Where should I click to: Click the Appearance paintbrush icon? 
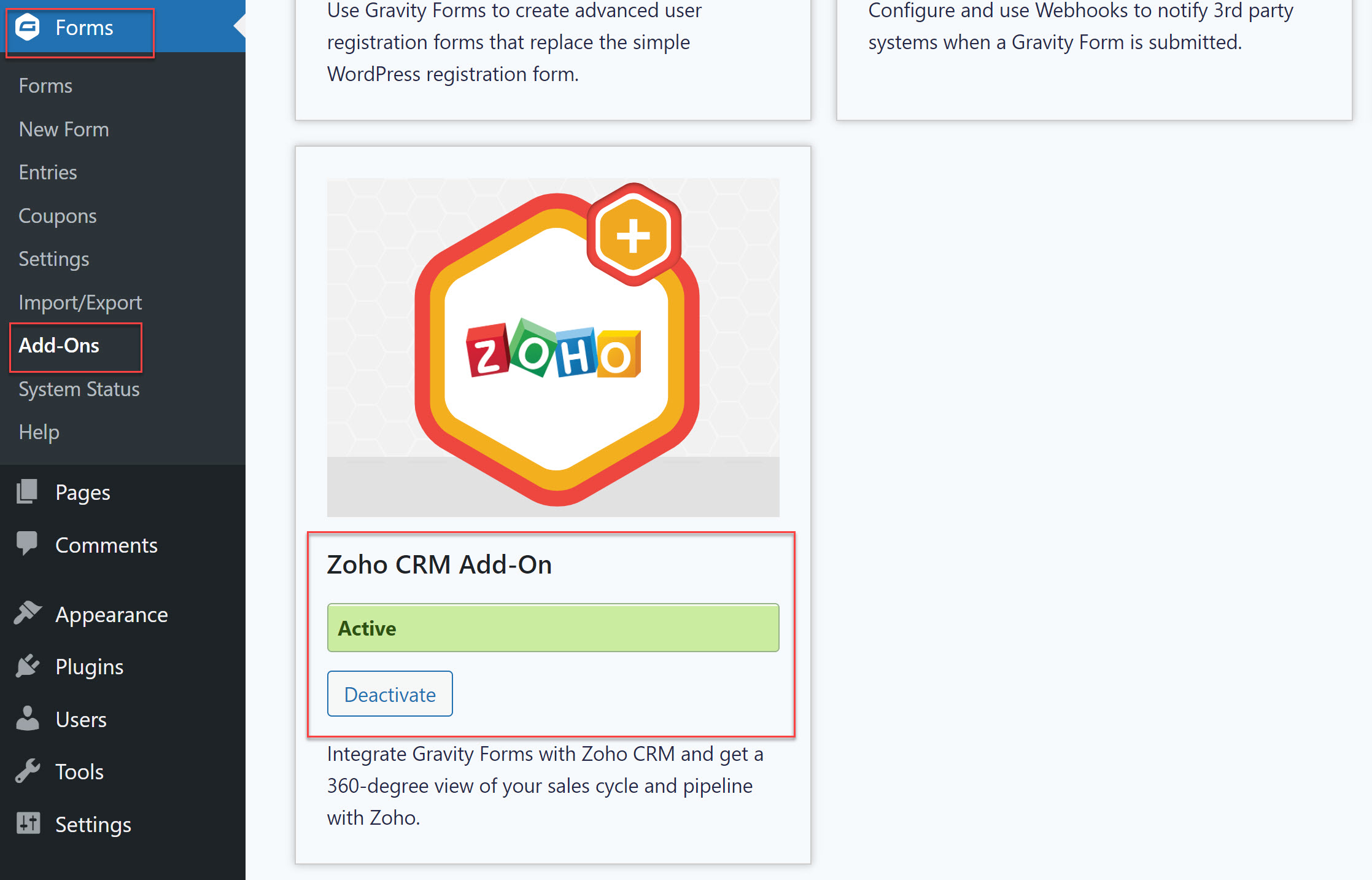pyautogui.click(x=28, y=613)
